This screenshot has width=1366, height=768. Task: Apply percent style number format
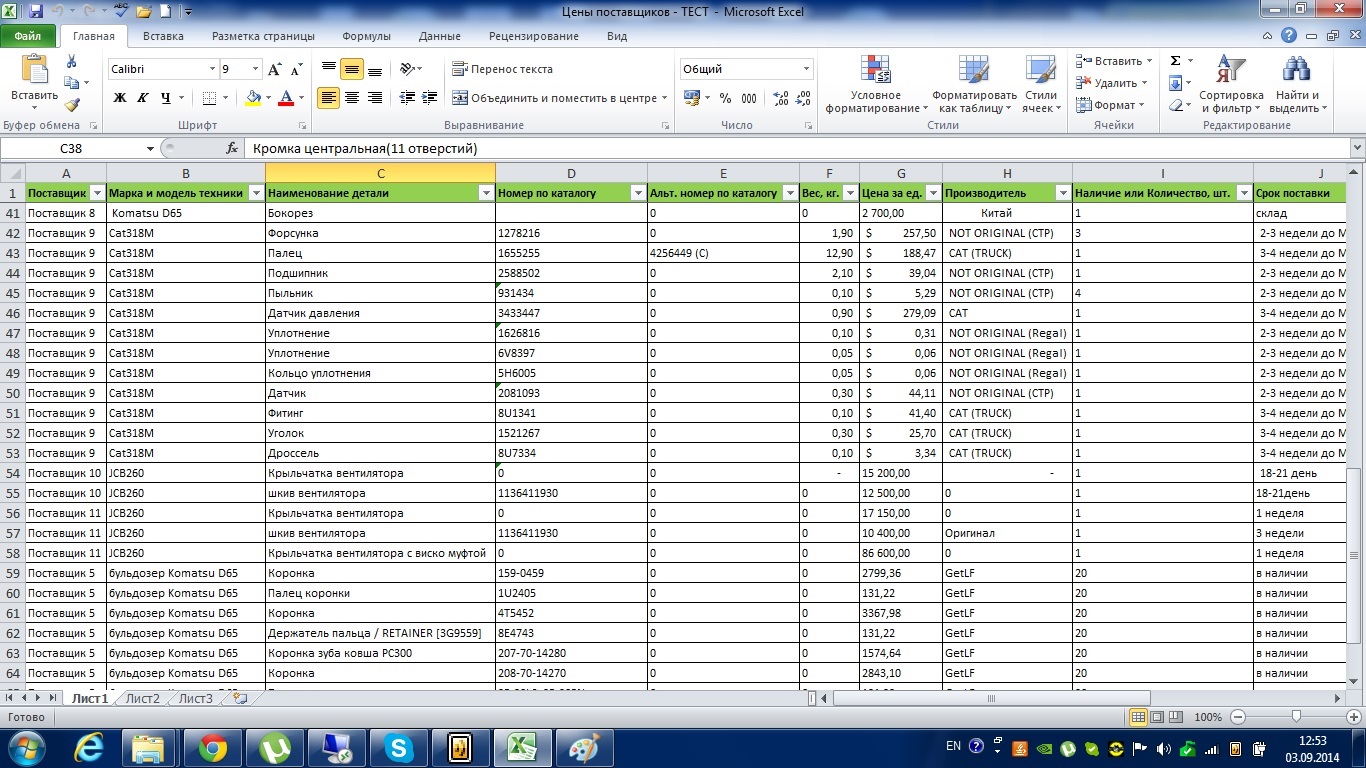click(725, 98)
